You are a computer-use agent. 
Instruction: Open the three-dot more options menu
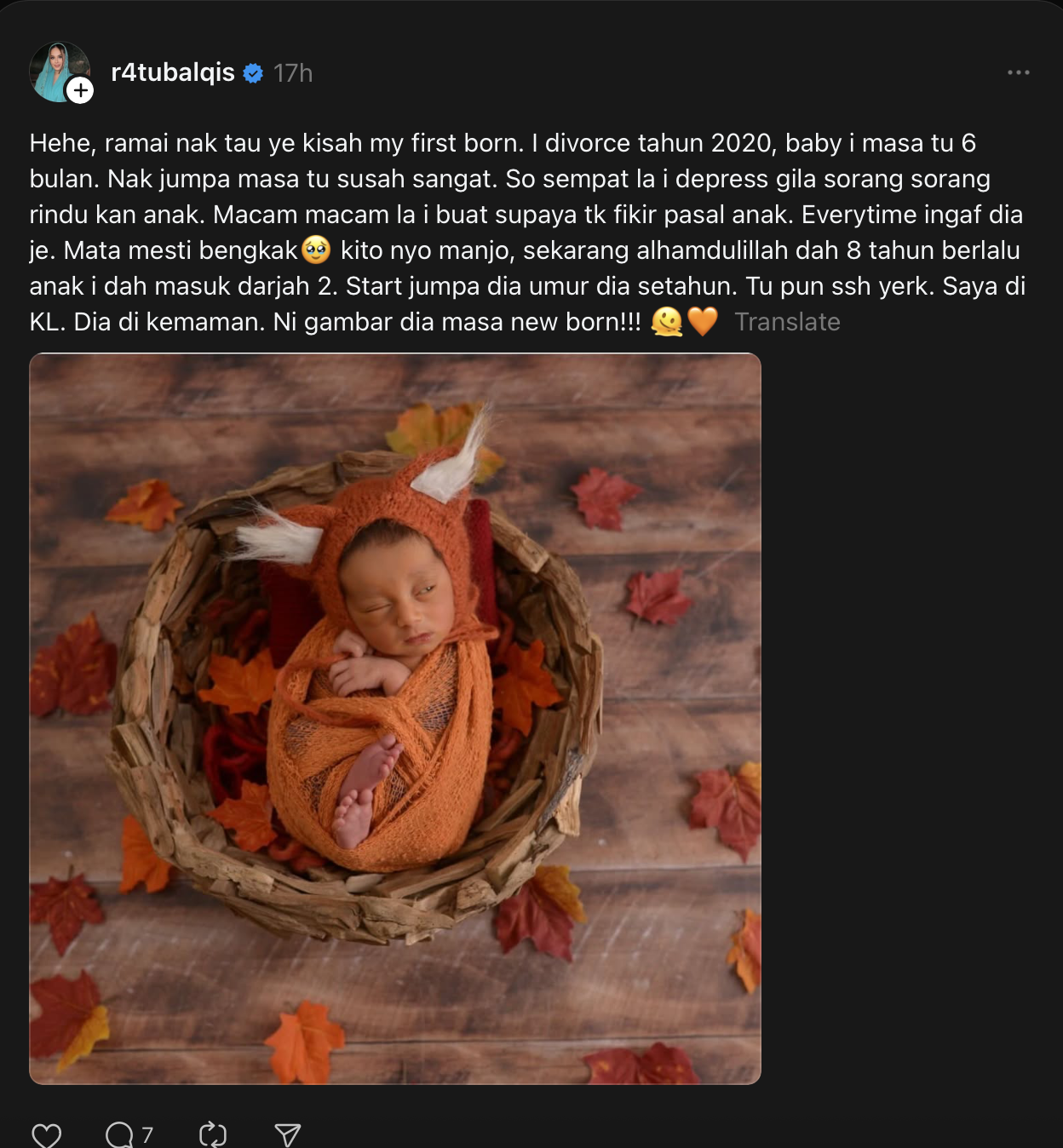pos(1018,72)
